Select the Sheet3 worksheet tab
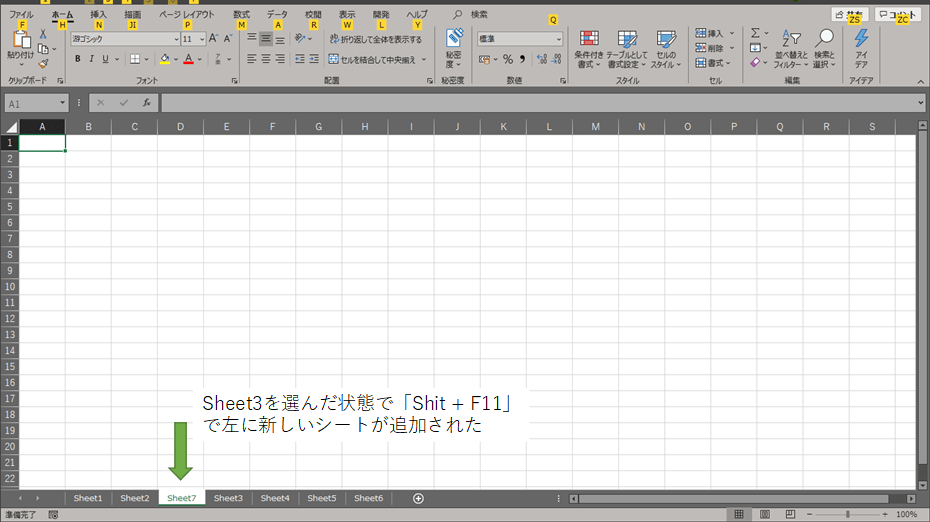This screenshot has width=930, height=522. click(x=228, y=498)
